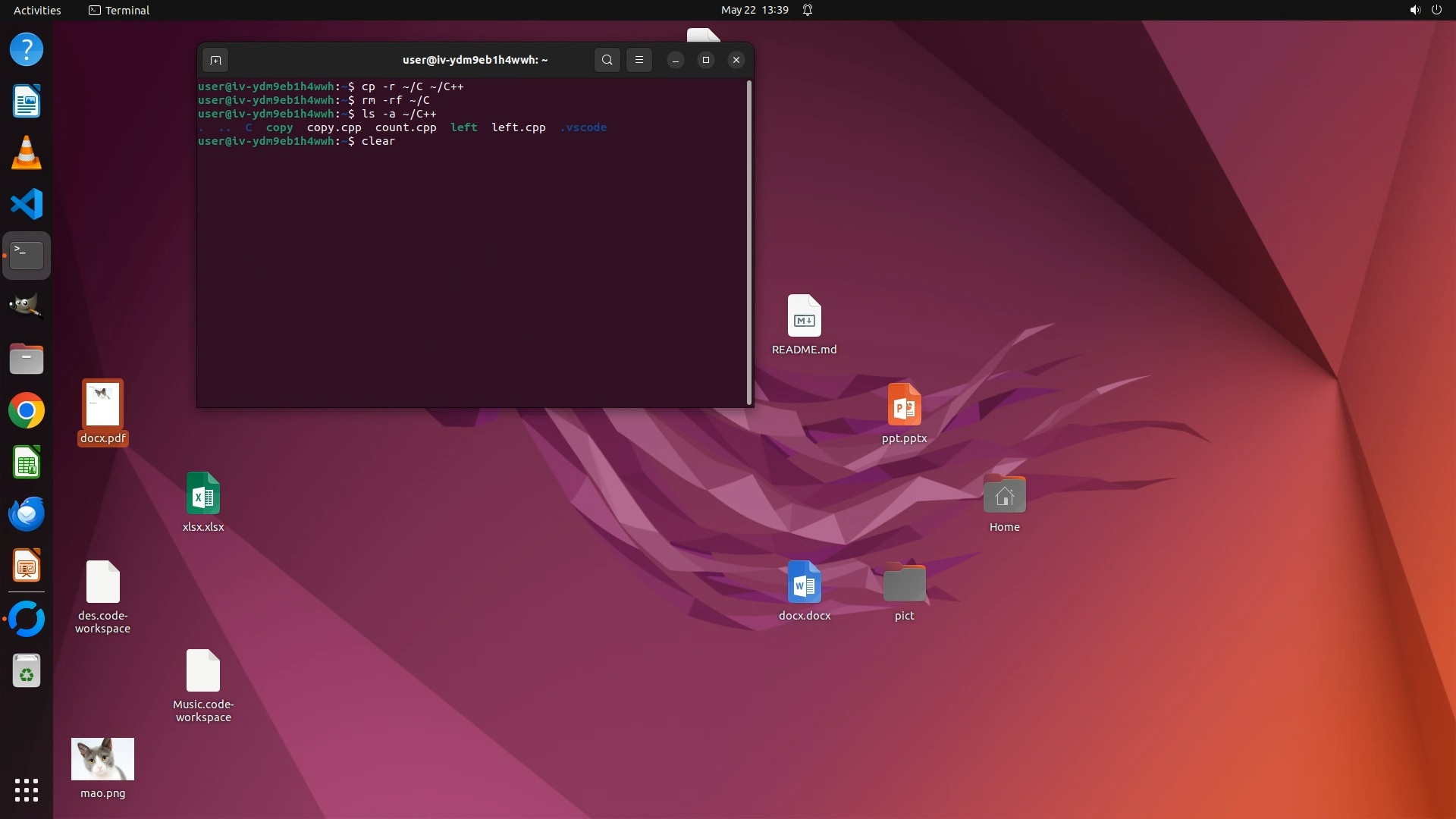The image size is (1456, 819).
Task: Select the Home folder desktop icon
Action: [1004, 495]
